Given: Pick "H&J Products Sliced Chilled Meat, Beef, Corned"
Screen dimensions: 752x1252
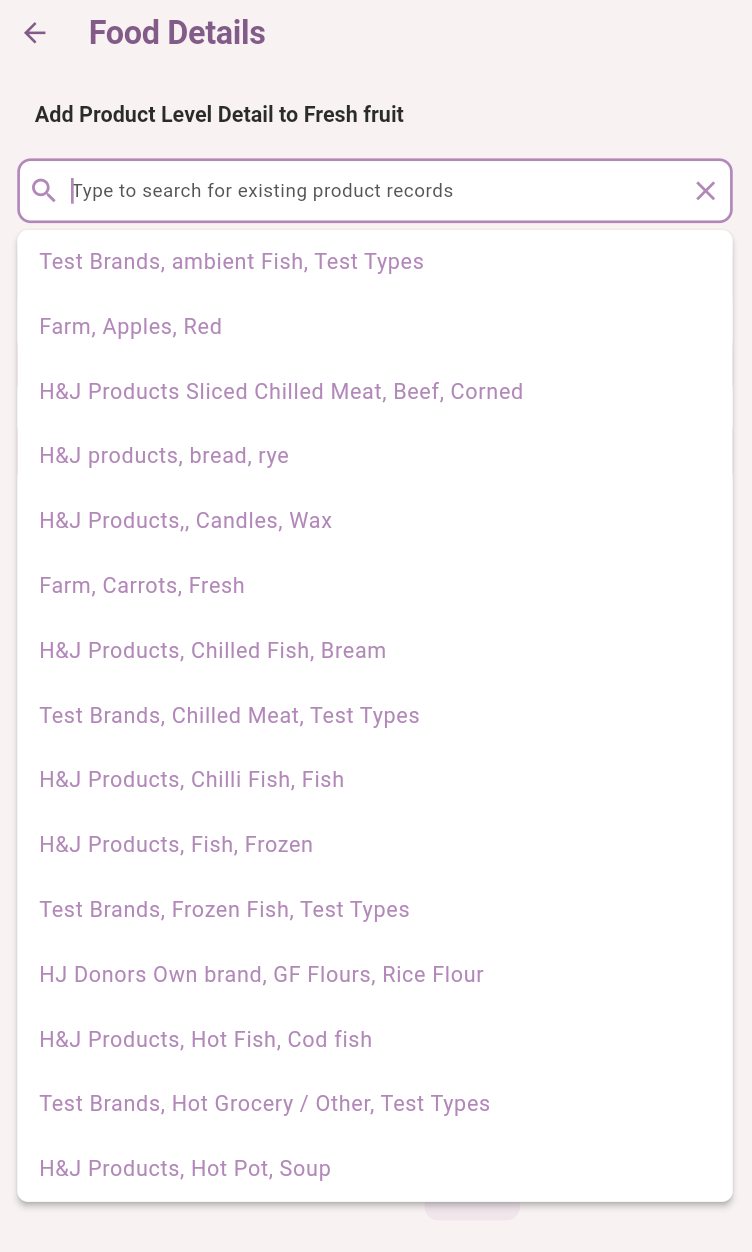Looking at the screenshot, I should coord(281,392).
